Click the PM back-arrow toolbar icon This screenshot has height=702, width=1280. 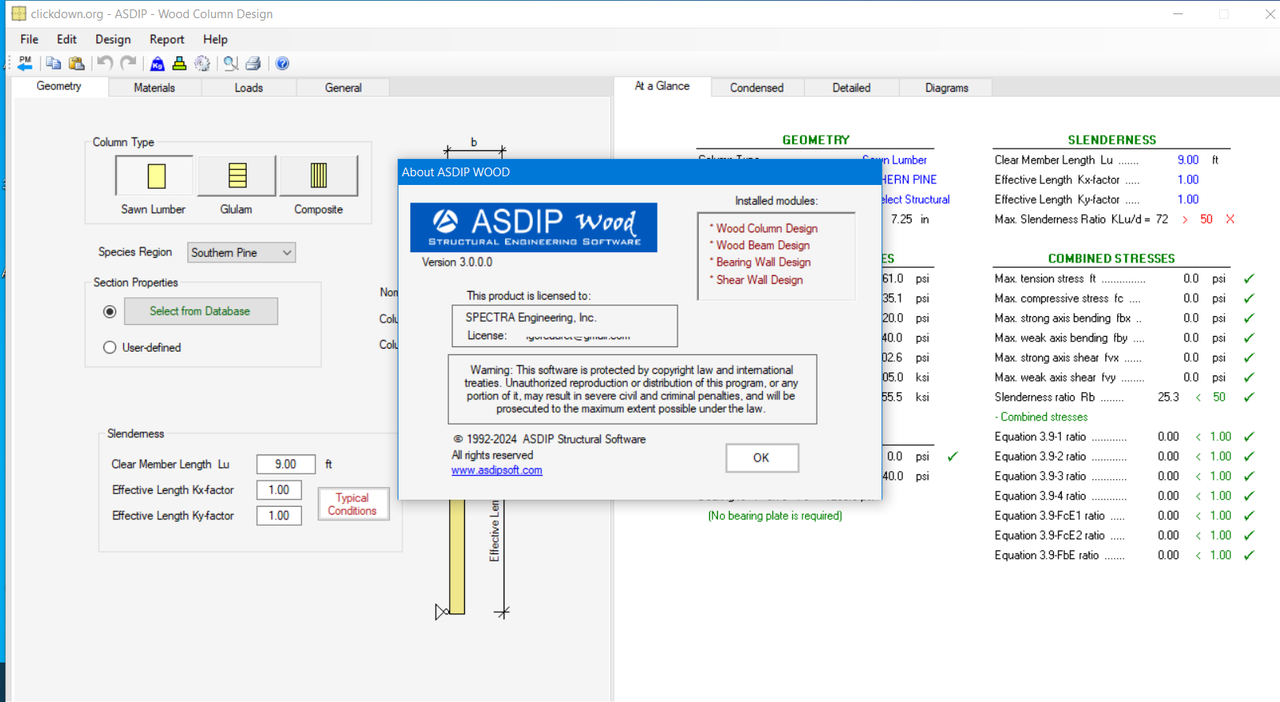coord(25,63)
